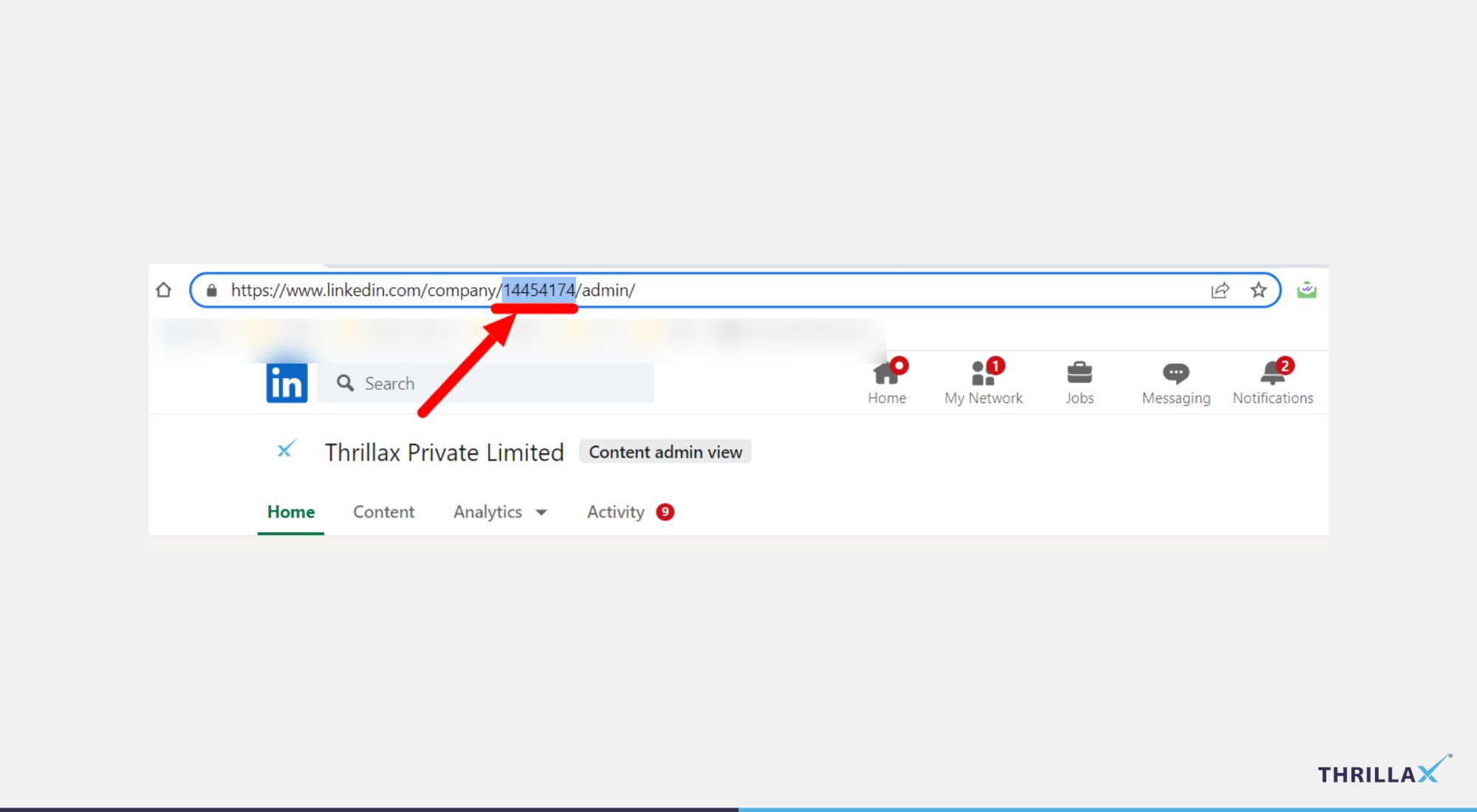Viewport: 1477px width, 812px height.
Task: Expand the Analytics dropdown menu
Action: [500, 511]
